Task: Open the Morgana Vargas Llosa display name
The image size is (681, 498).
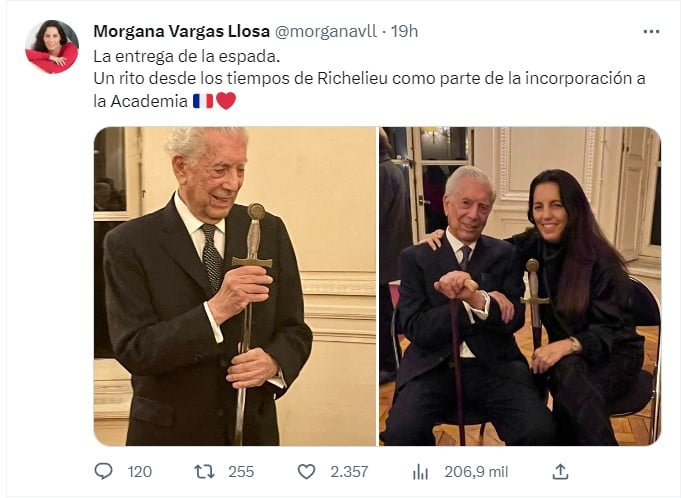Action: coord(181,31)
